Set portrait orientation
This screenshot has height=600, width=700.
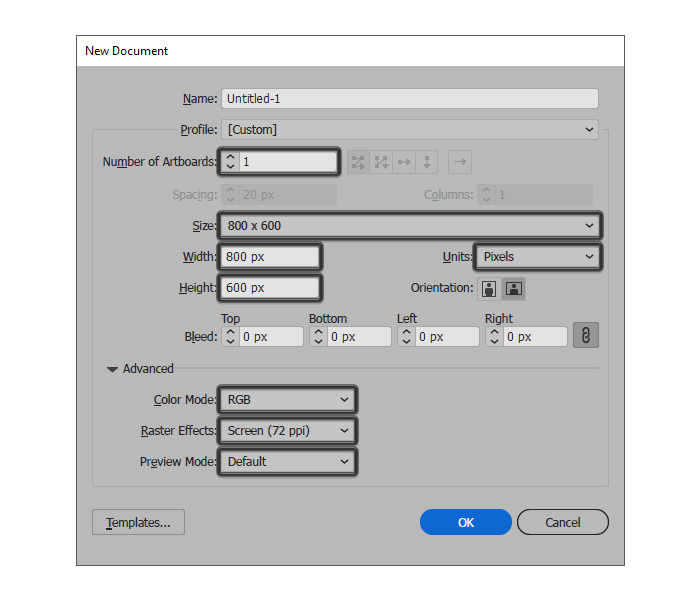(x=489, y=289)
